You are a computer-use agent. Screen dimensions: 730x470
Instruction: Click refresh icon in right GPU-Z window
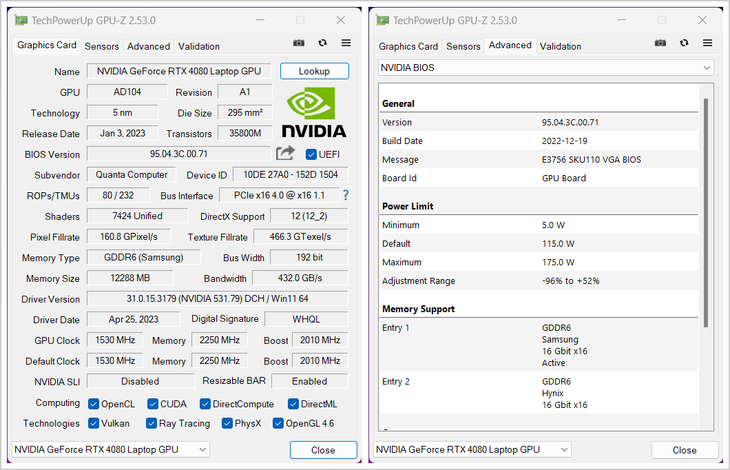tap(684, 43)
